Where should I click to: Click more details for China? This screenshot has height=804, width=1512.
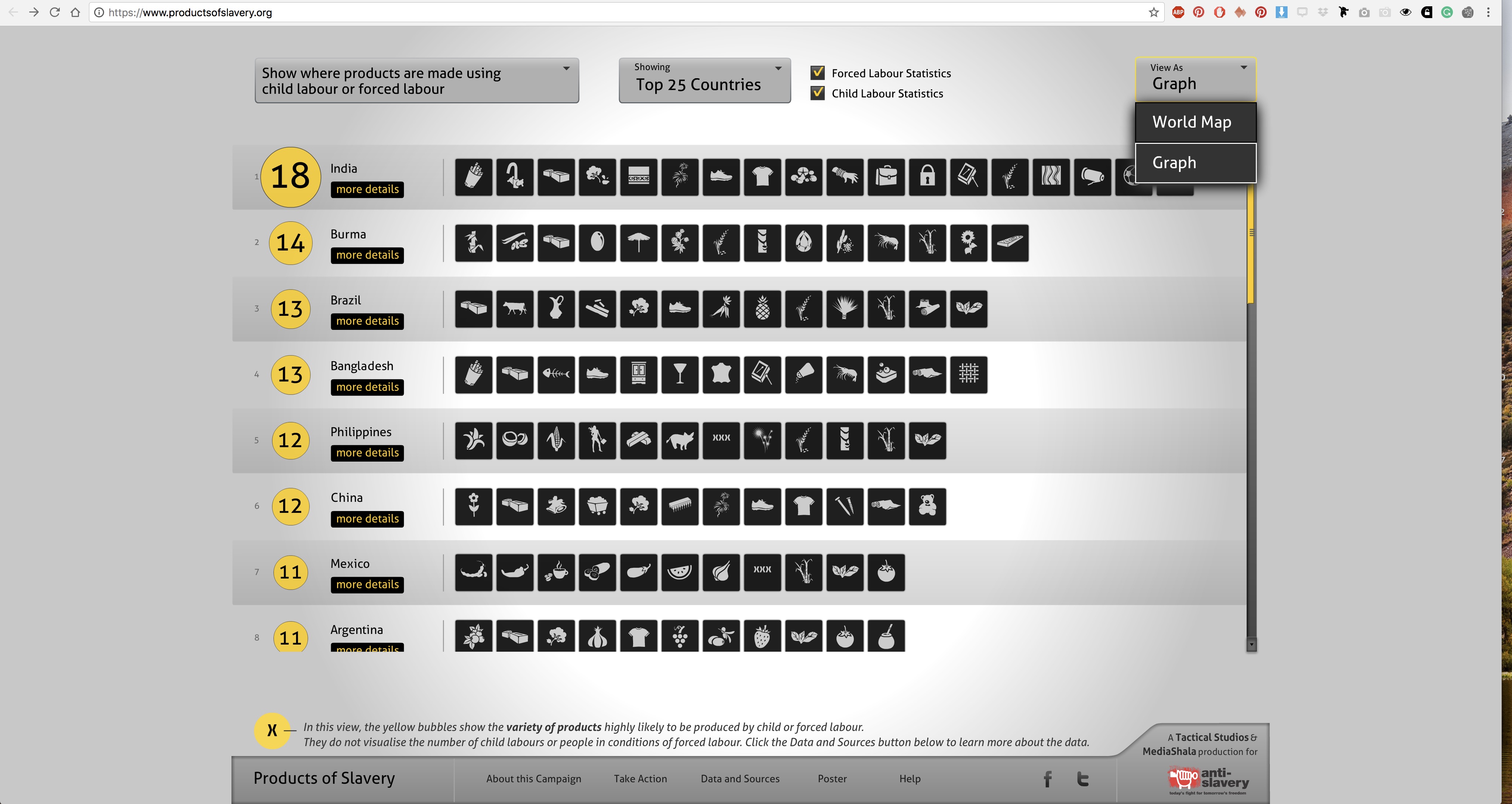pyautogui.click(x=367, y=519)
